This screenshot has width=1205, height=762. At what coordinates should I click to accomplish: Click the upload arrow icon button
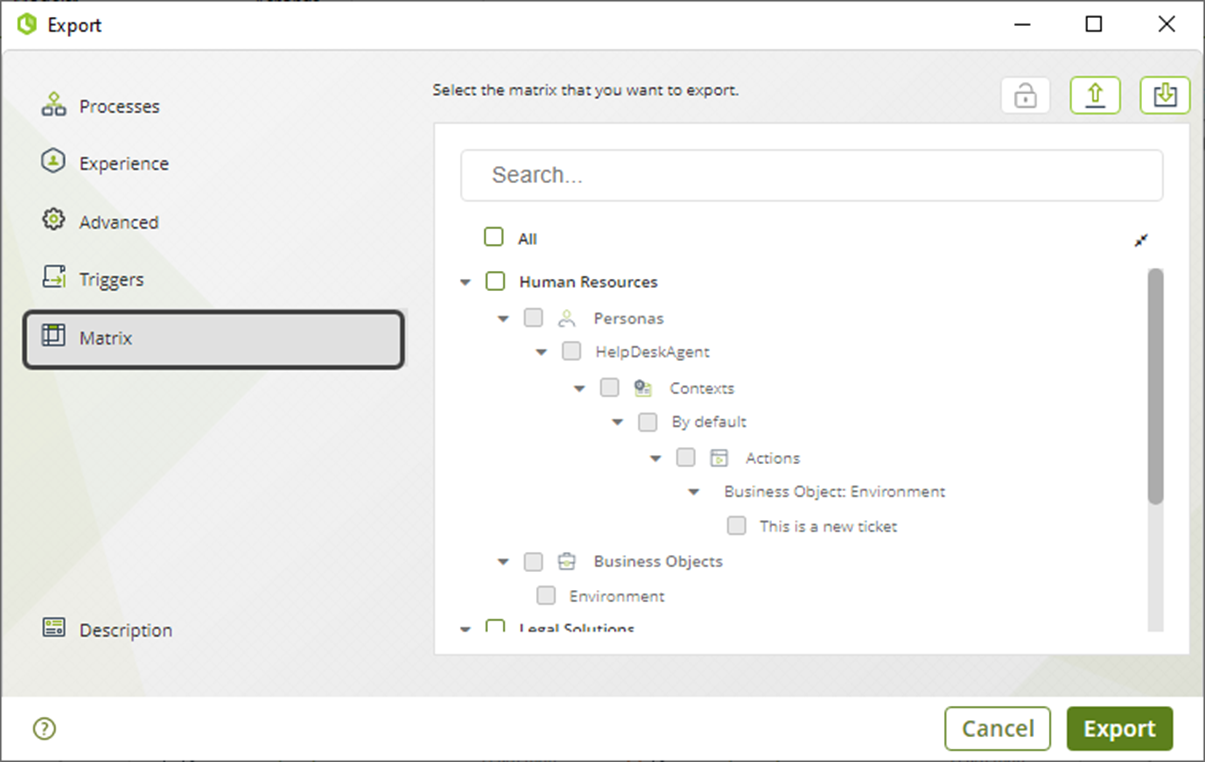pos(1095,96)
